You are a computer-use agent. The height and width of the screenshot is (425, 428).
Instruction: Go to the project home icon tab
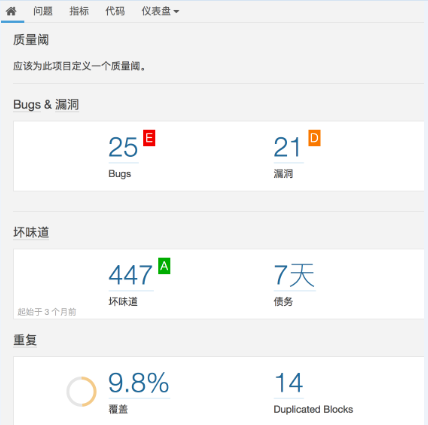(11, 11)
